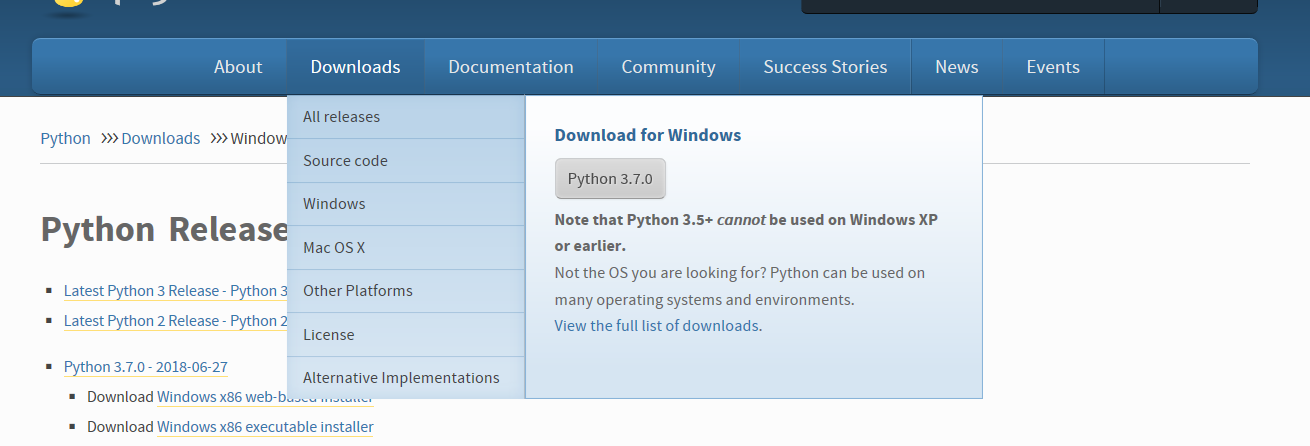Open the About menu in navigation bar

238,67
